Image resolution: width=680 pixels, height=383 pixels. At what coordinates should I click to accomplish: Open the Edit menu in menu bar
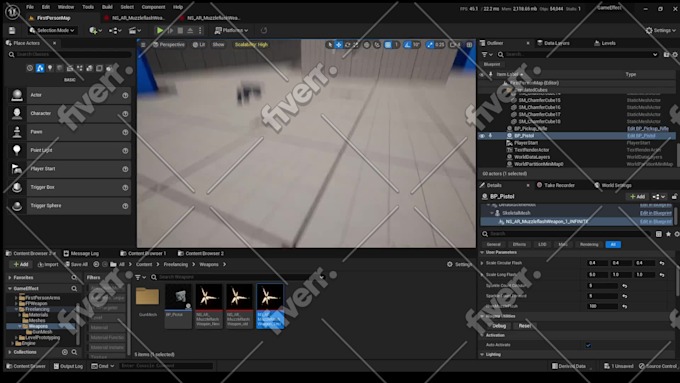tap(46, 7)
